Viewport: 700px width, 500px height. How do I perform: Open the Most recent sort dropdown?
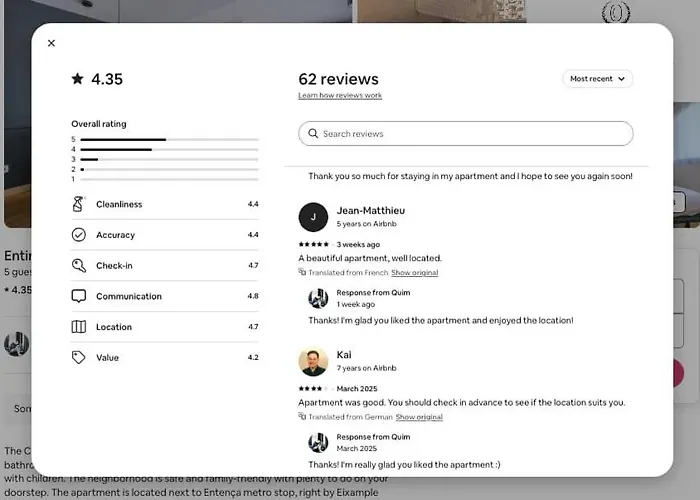[x=597, y=79]
